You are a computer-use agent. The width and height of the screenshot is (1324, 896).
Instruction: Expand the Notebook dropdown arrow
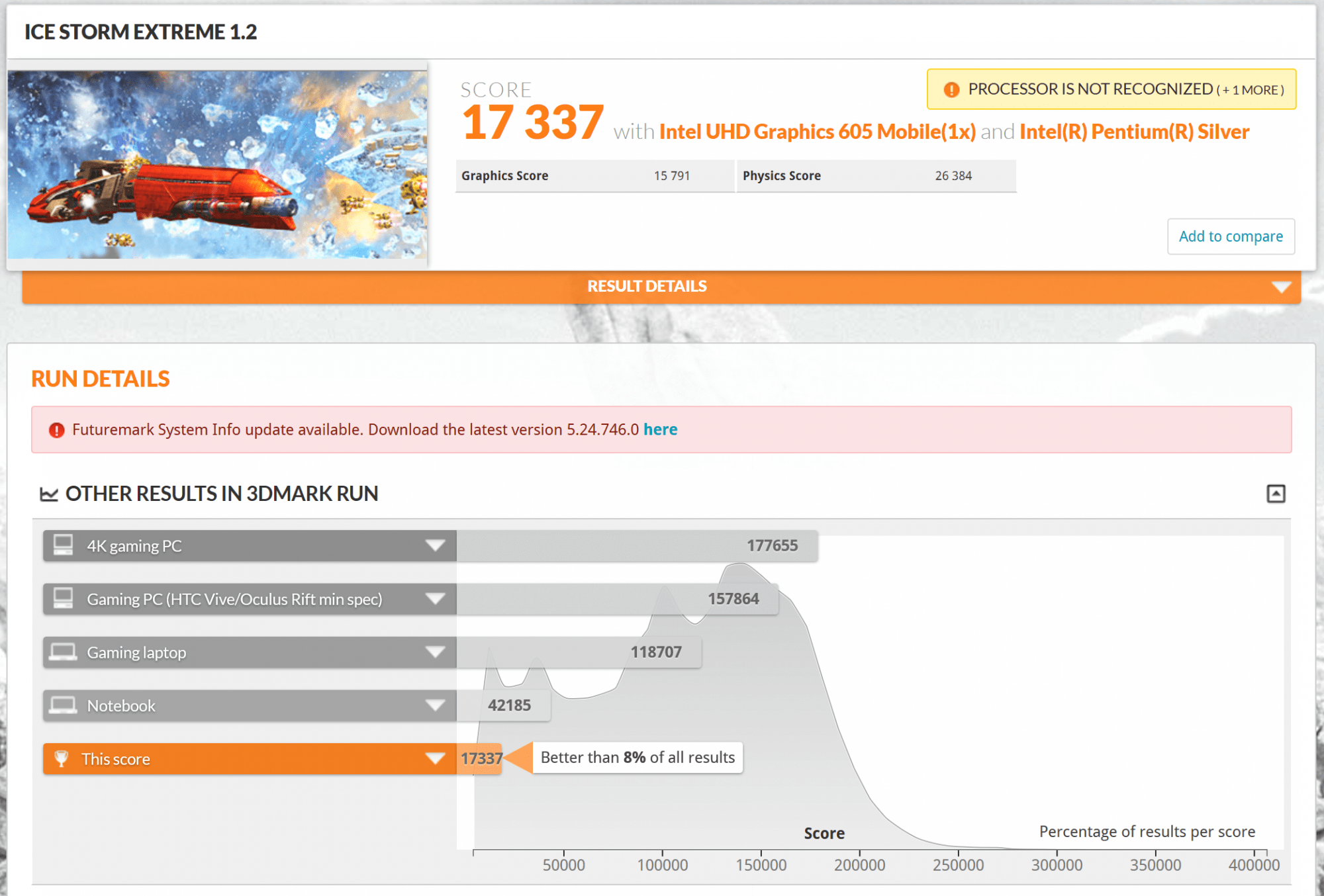[x=435, y=705]
